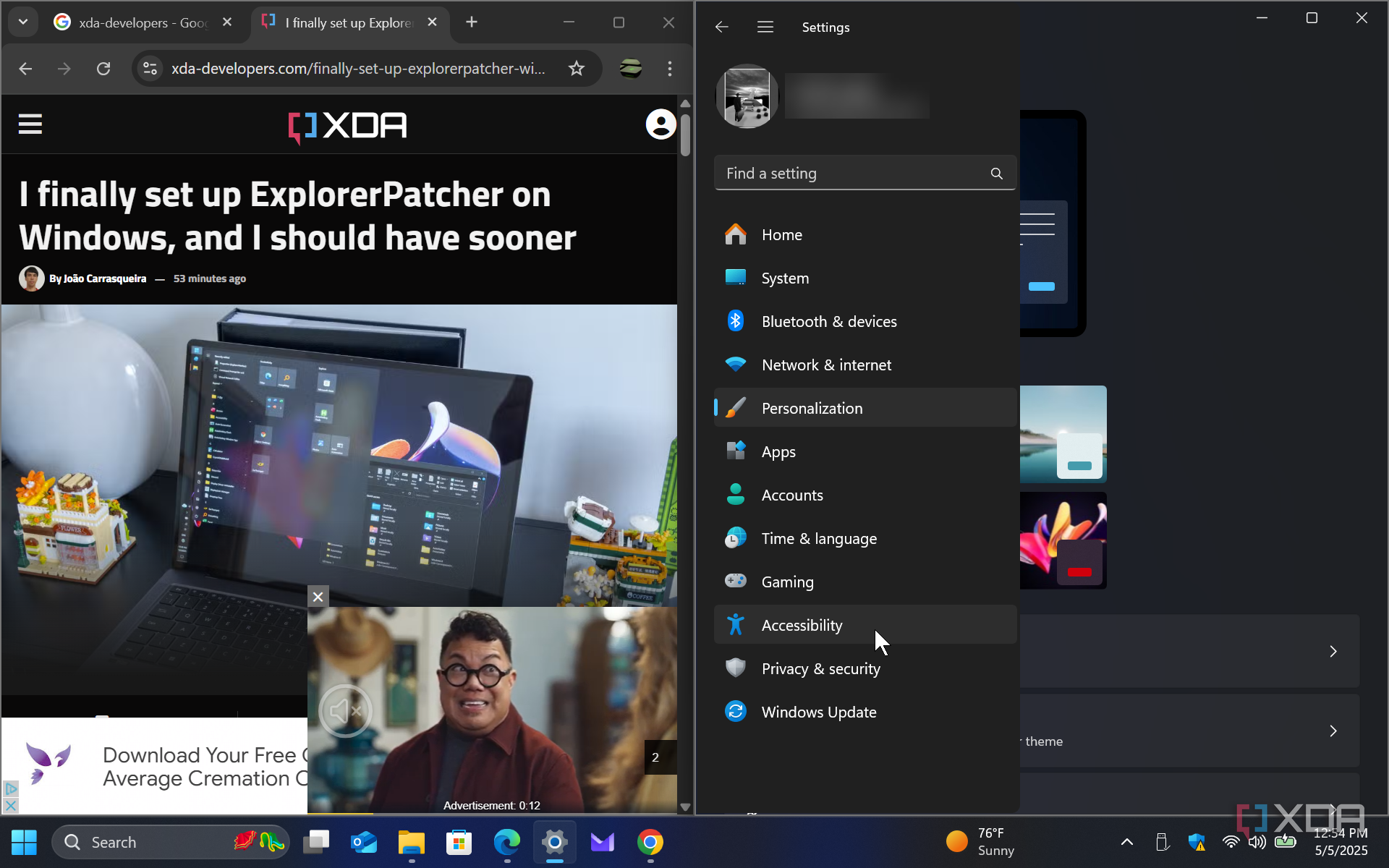Screen dimensions: 1389x868
Task: Go back in Chrome
Action: (x=25, y=69)
